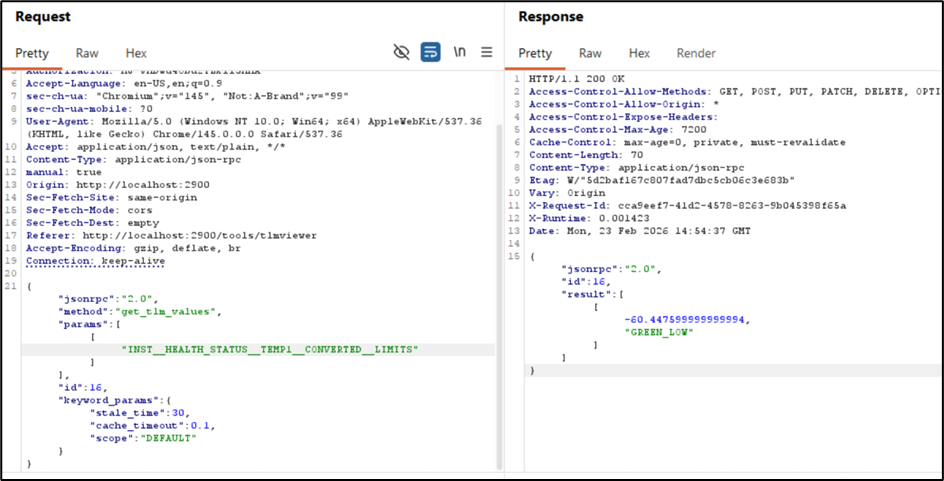Image resolution: width=944 pixels, height=481 pixels.
Task: Click the Referer http://localhost:2900/tools/tlmviewer line
Action: [x=172, y=235]
